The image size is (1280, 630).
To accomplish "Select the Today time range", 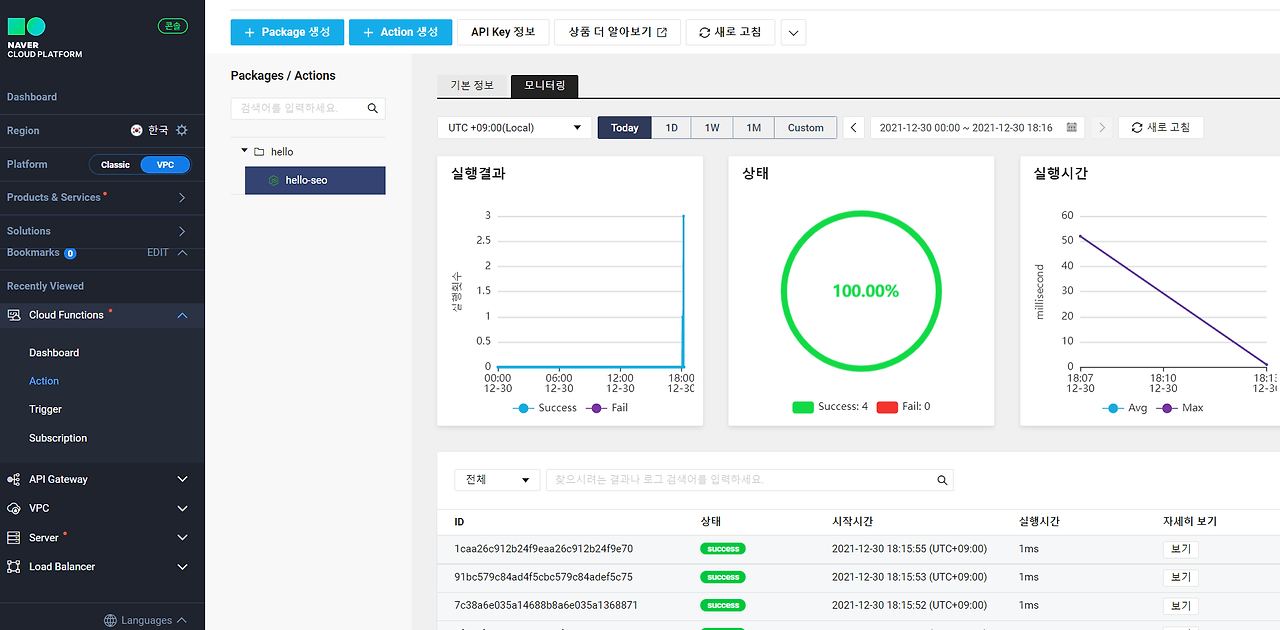I will (625, 127).
